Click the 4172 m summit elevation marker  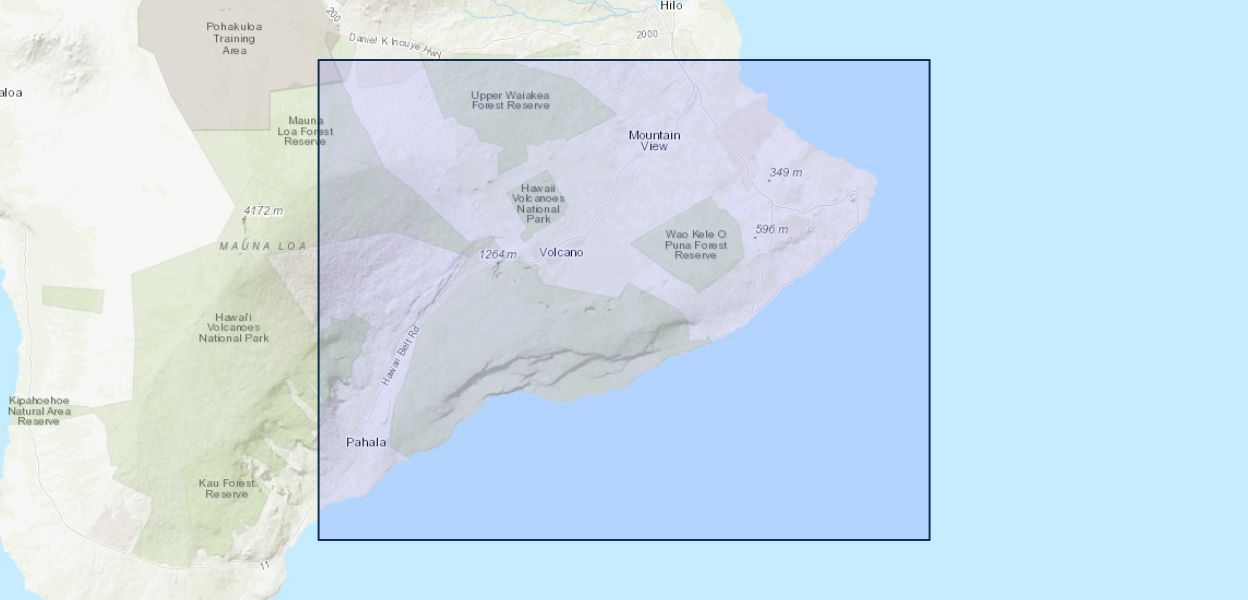[x=263, y=211]
